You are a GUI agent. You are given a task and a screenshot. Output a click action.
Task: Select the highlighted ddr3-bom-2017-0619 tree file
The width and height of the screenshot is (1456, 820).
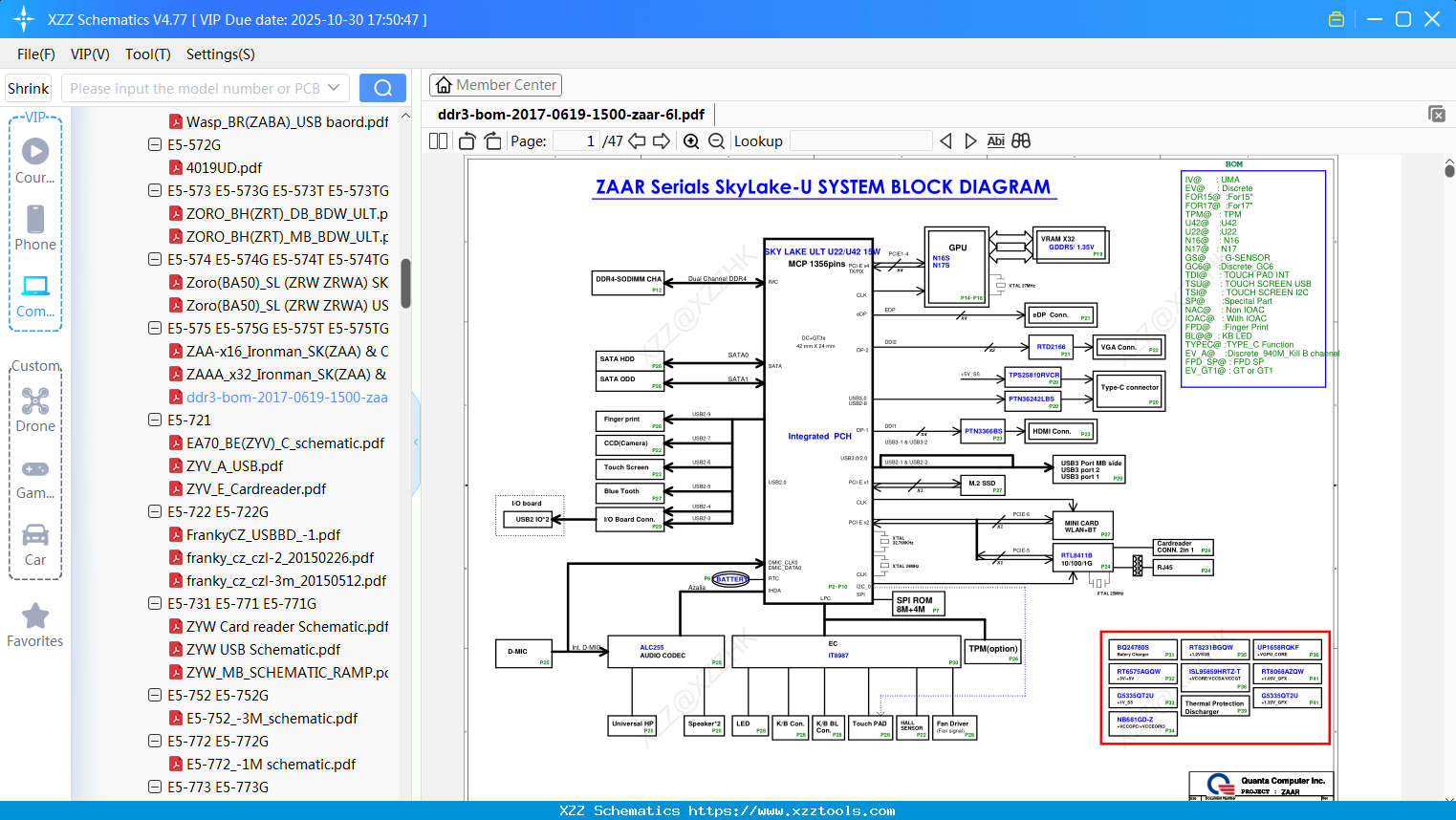coord(287,398)
